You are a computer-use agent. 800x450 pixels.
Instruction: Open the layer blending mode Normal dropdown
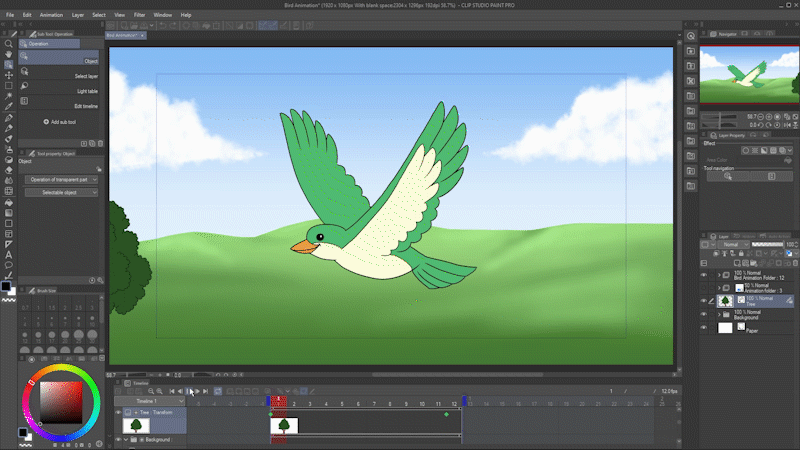pyautogui.click(x=731, y=245)
